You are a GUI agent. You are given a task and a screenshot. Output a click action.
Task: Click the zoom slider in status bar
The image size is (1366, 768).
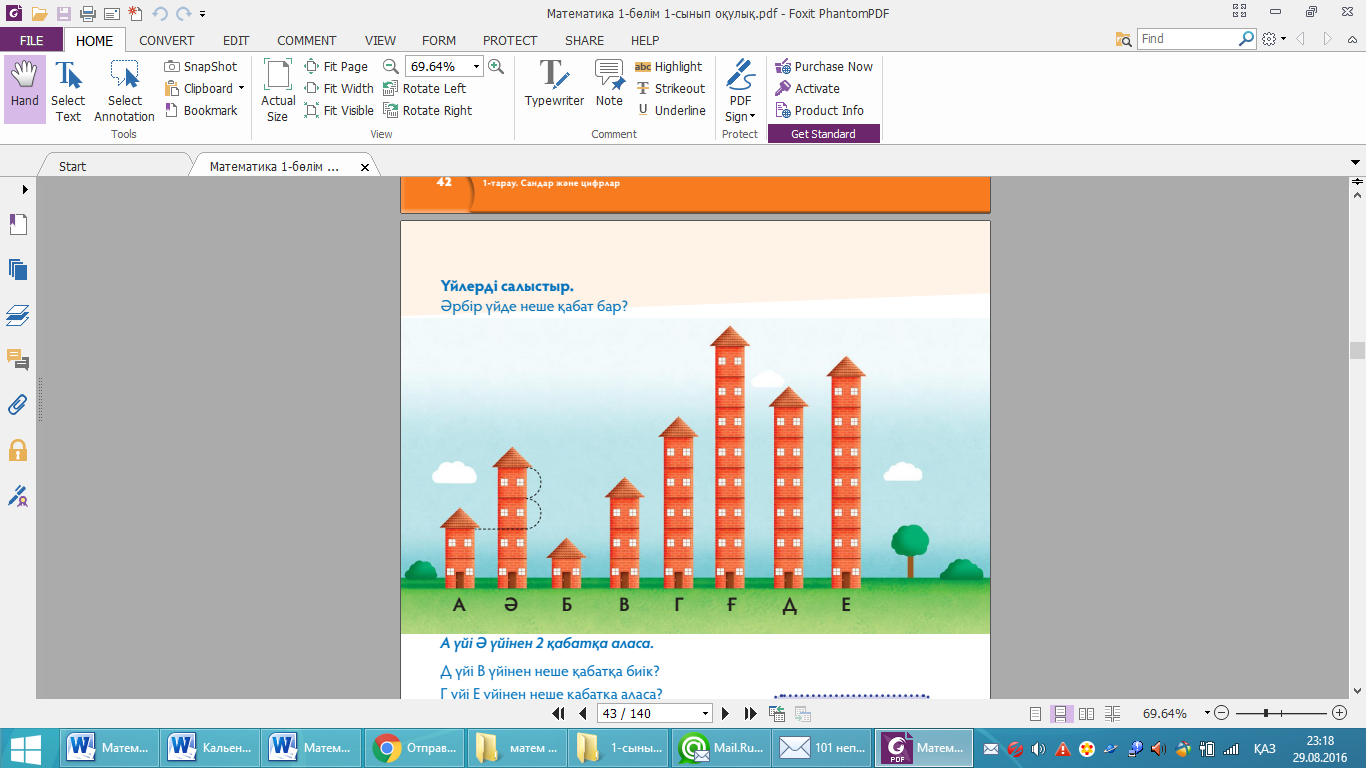tap(1266, 713)
